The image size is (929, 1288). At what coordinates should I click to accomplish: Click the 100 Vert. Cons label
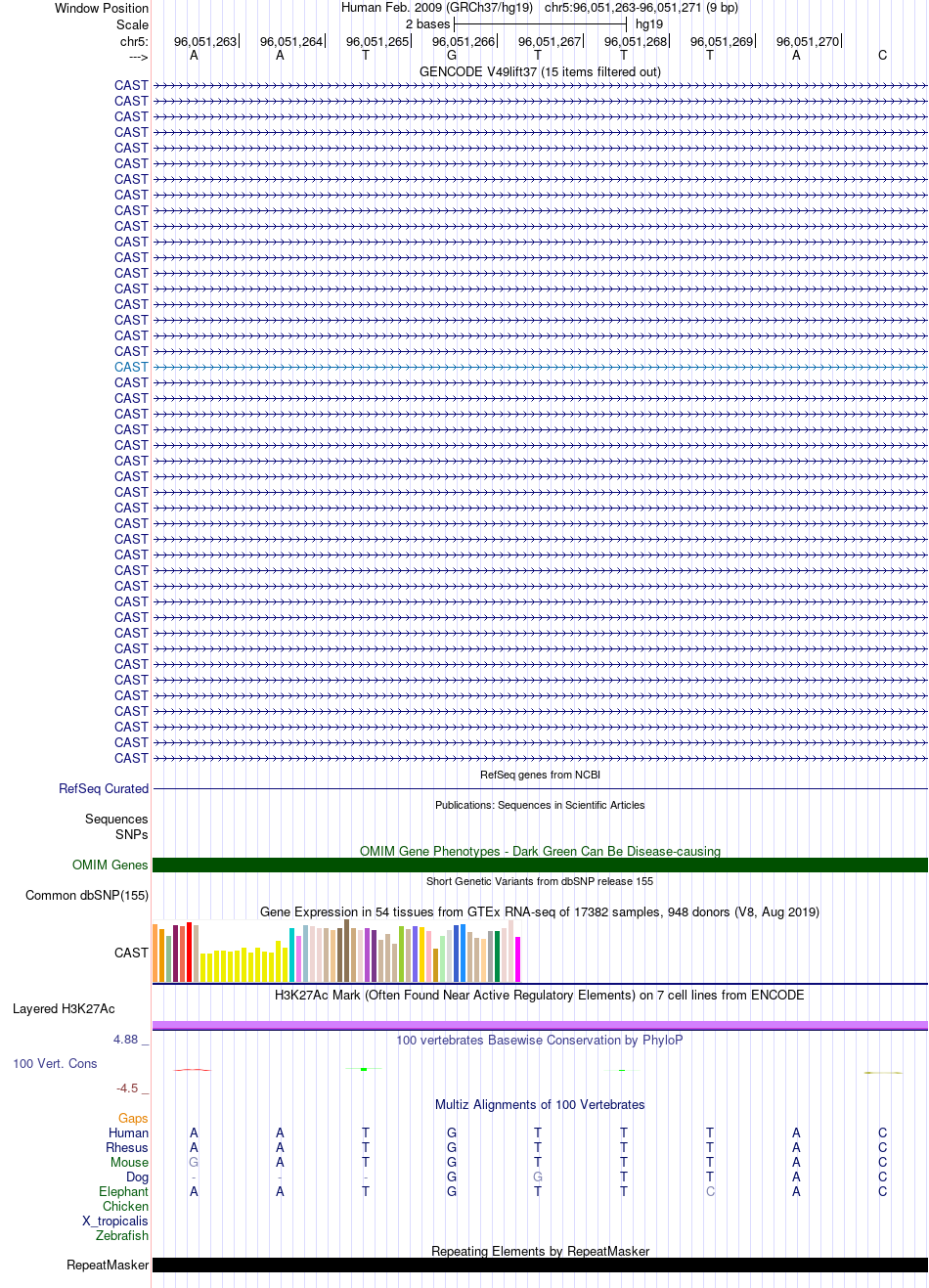pos(55,1063)
